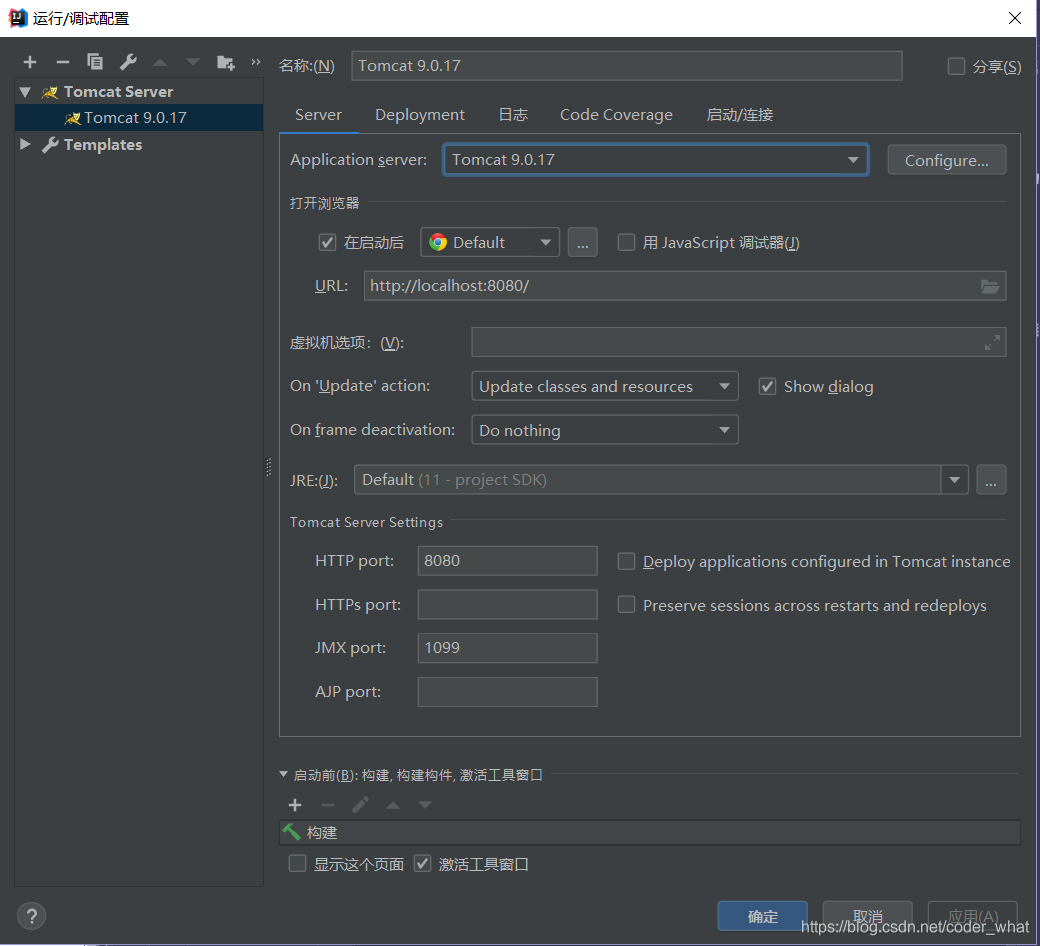Create new folder for configurations

pyautogui.click(x=226, y=62)
